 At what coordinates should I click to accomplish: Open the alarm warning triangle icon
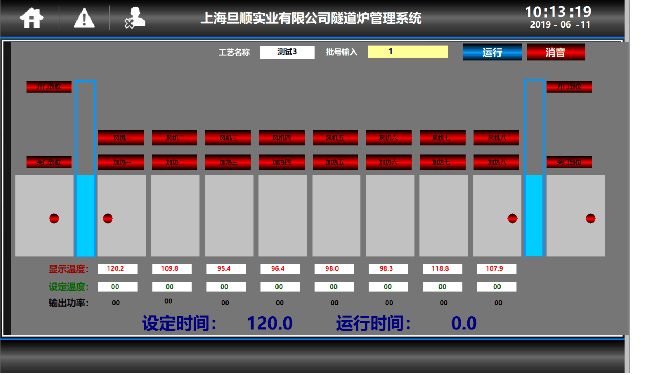pyautogui.click(x=84, y=18)
